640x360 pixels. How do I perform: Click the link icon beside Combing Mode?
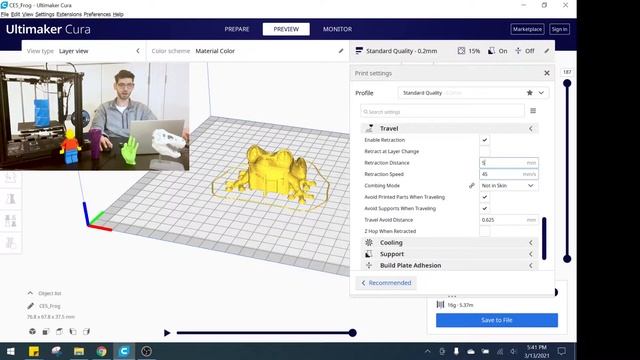pos(471,185)
